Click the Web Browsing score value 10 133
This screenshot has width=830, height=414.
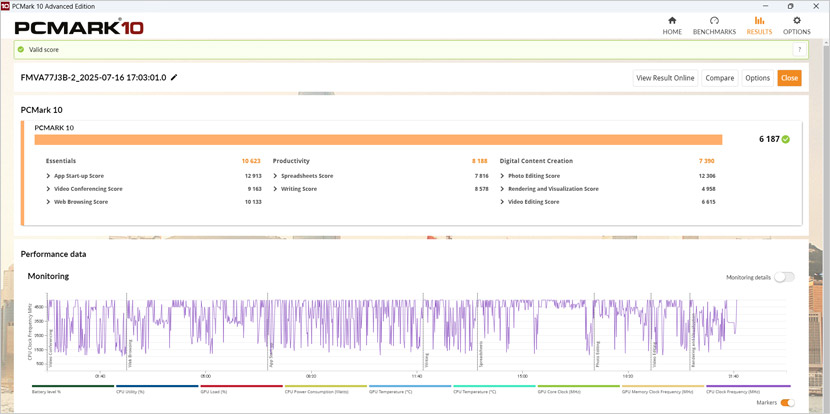click(253, 202)
